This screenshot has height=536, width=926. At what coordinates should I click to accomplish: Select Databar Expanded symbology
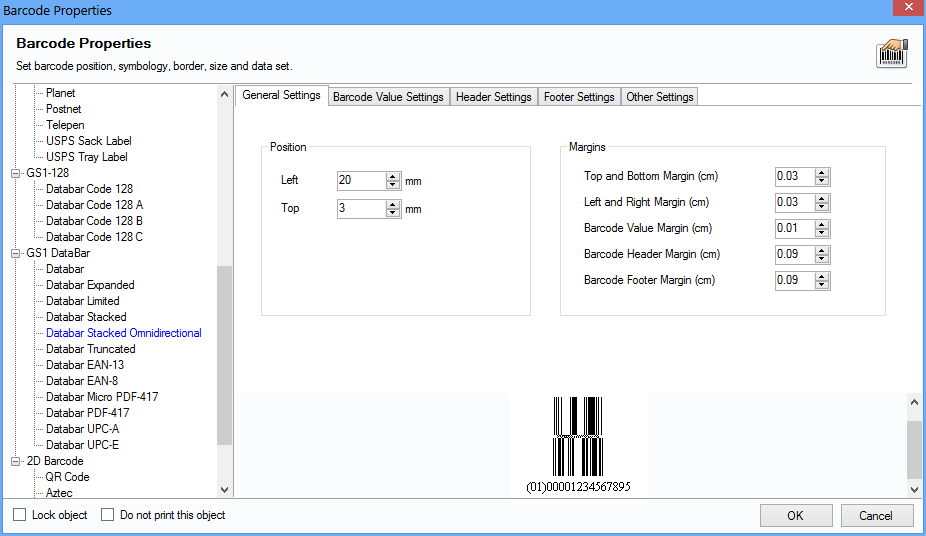[x=90, y=285]
